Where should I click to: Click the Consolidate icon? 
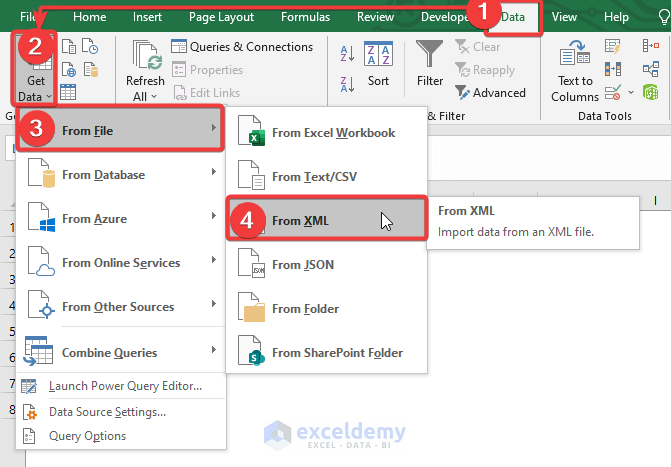tap(650, 46)
